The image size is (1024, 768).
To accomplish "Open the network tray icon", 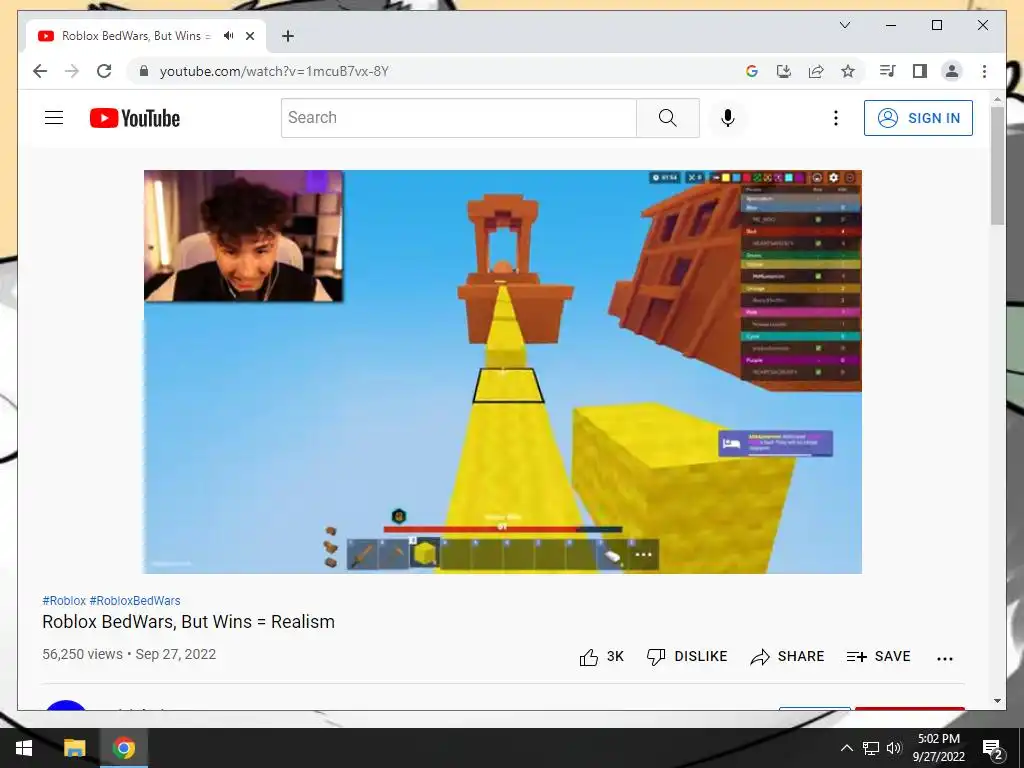I will [x=871, y=748].
